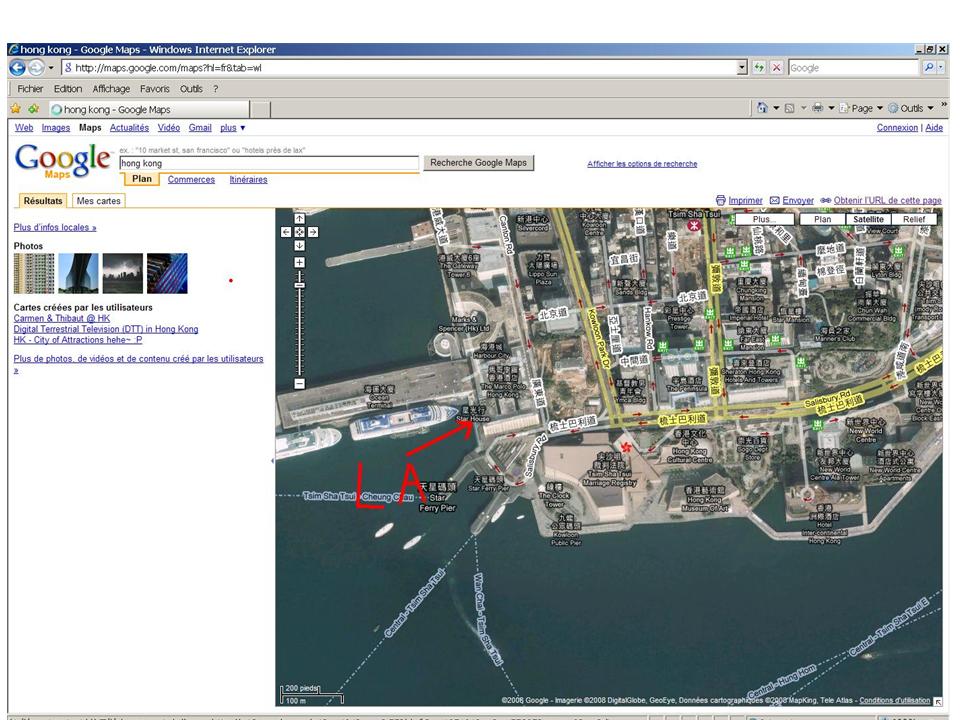Click the Home icon in command bar
Viewport: 960px width, 720px height.
click(x=762, y=108)
